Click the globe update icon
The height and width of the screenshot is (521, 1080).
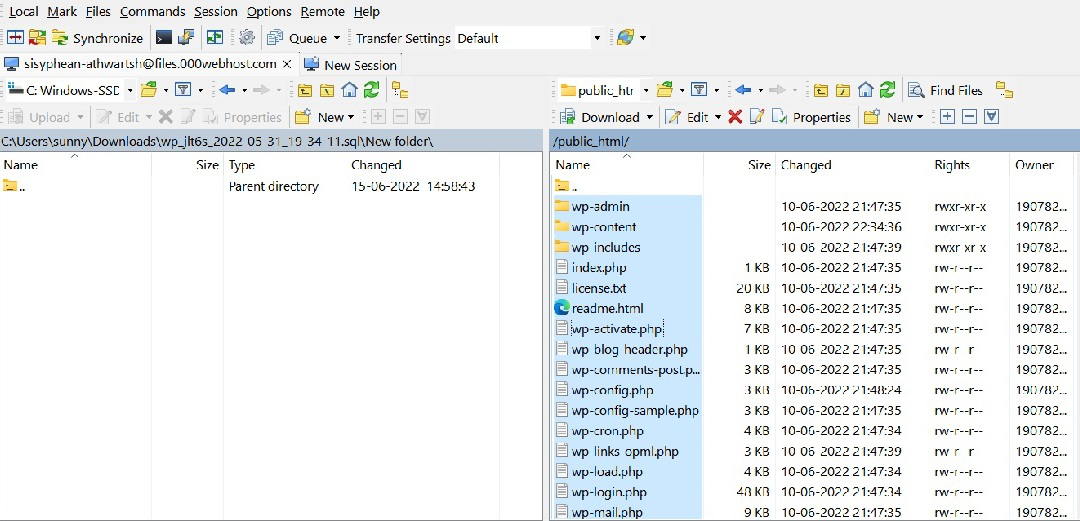[x=625, y=38]
